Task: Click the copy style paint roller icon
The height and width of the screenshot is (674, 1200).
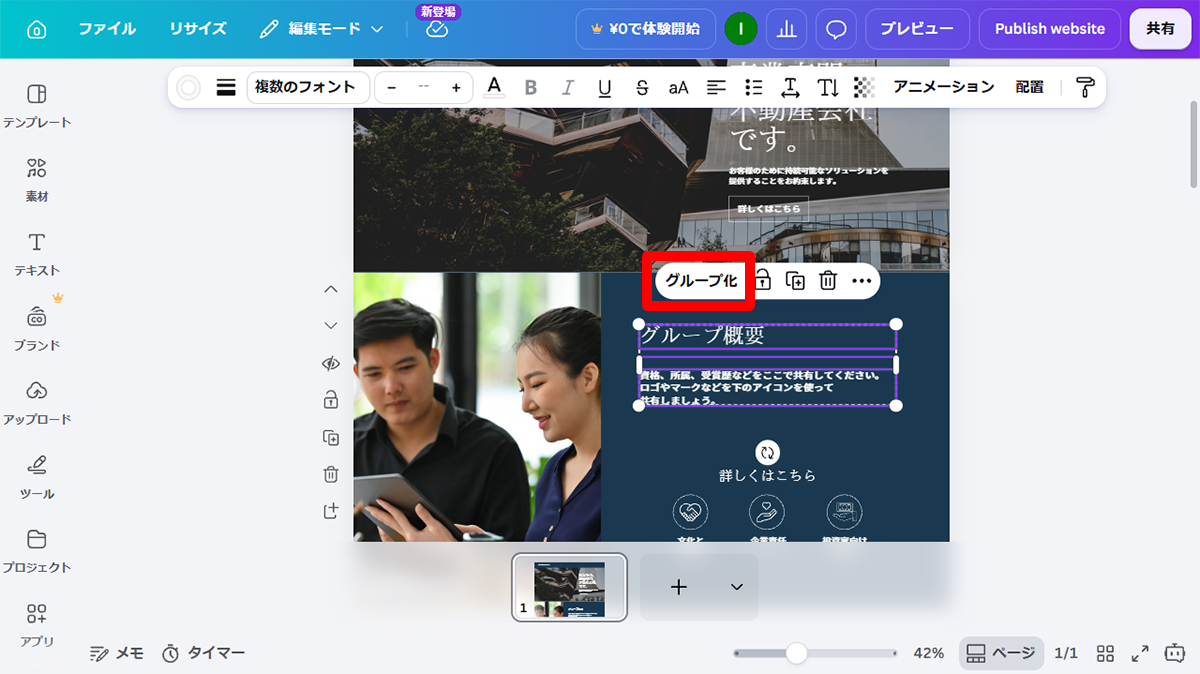Action: click(1085, 87)
